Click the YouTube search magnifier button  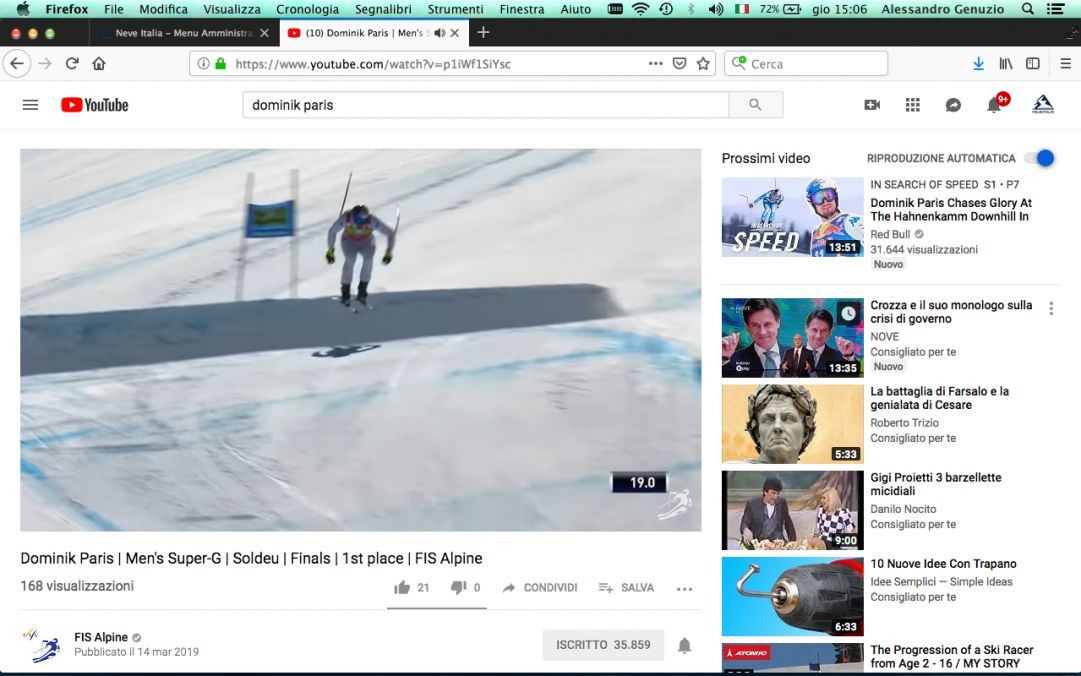click(756, 105)
